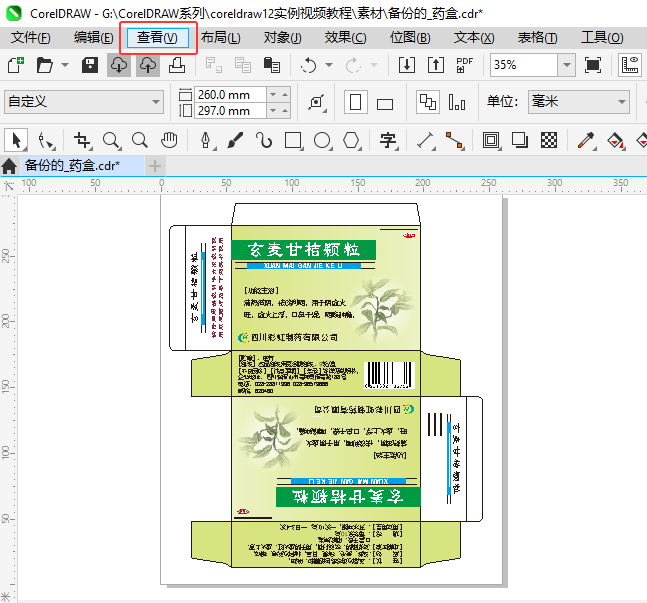The height and width of the screenshot is (603, 647).
Task: Click the page height 297.0 mm field
Action: [x=230, y=111]
